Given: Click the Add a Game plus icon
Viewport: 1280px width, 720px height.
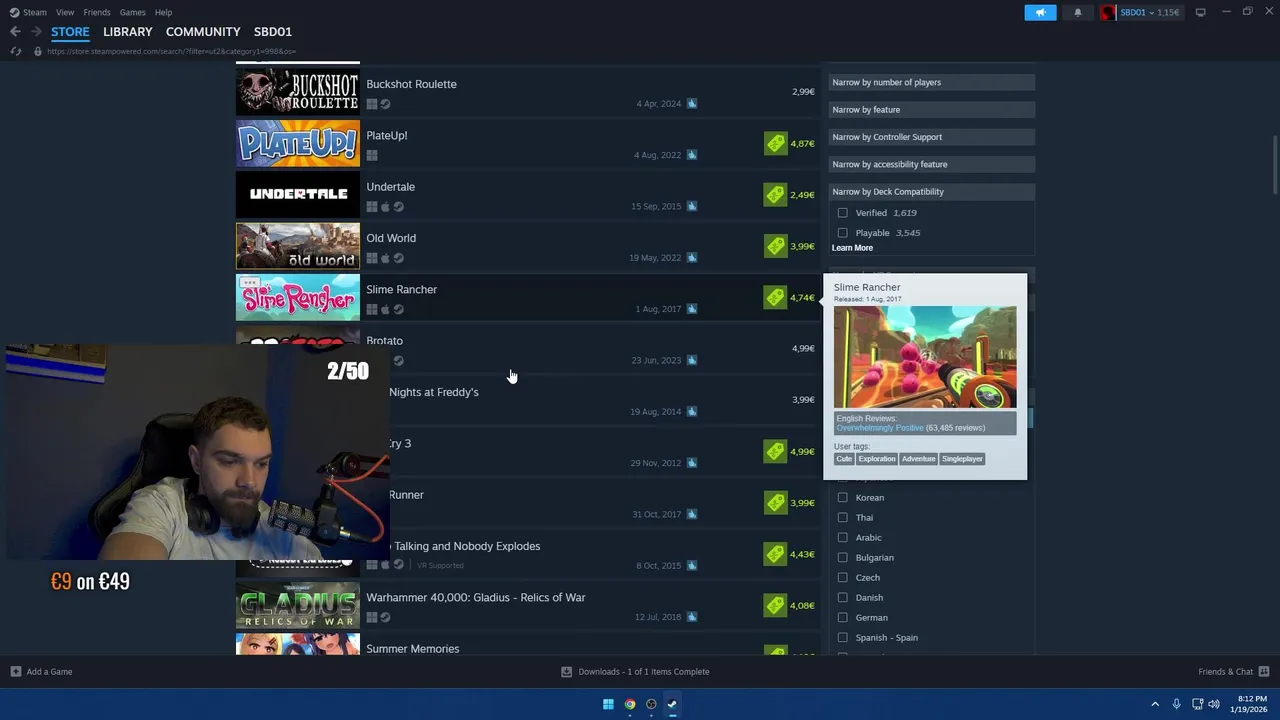Looking at the screenshot, I should click(x=15, y=672).
